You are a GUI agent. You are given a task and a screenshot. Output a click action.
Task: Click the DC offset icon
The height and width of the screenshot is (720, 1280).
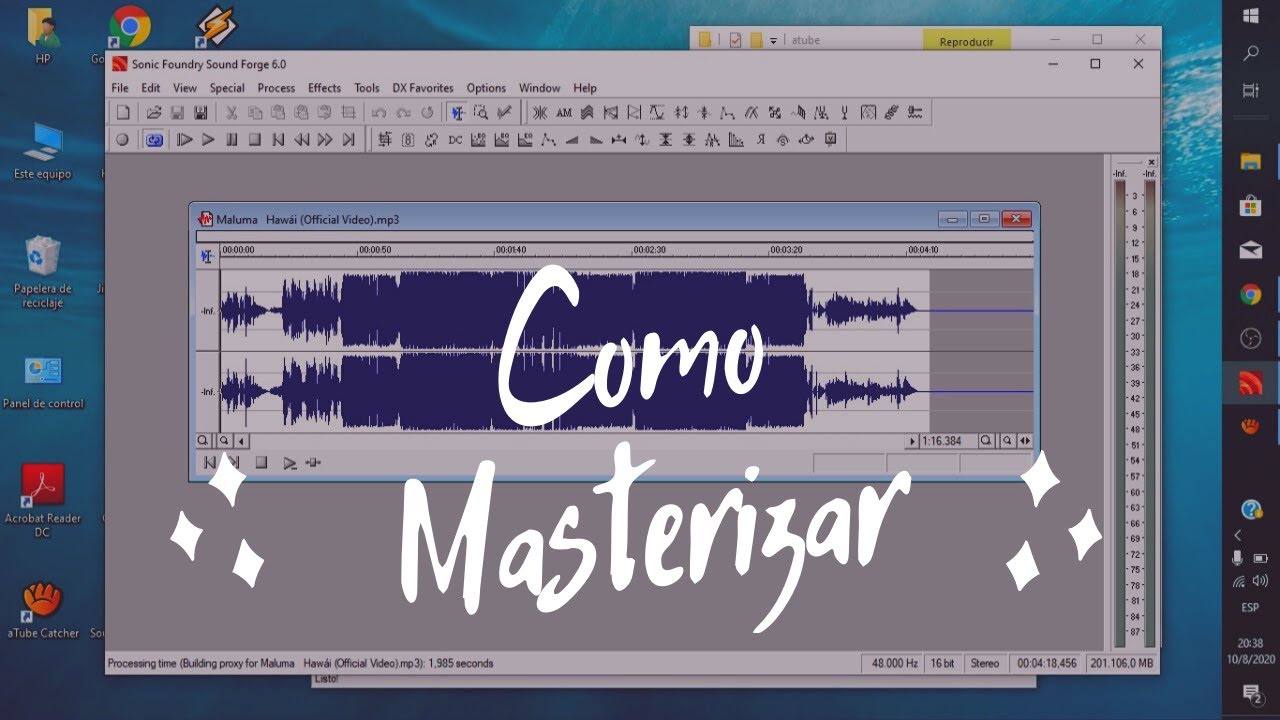click(455, 140)
